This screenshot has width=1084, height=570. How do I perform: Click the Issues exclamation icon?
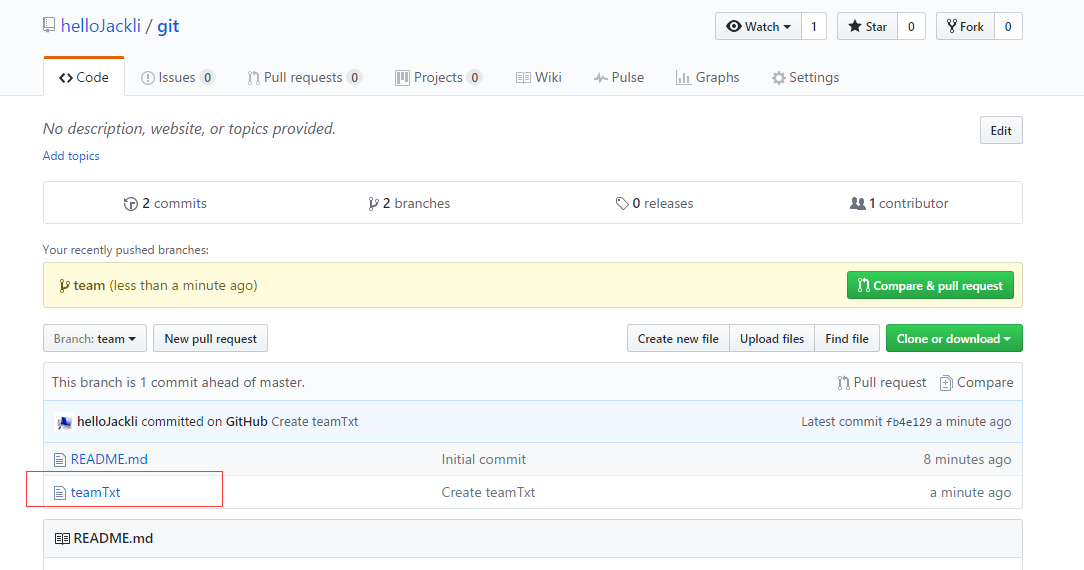pos(147,78)
